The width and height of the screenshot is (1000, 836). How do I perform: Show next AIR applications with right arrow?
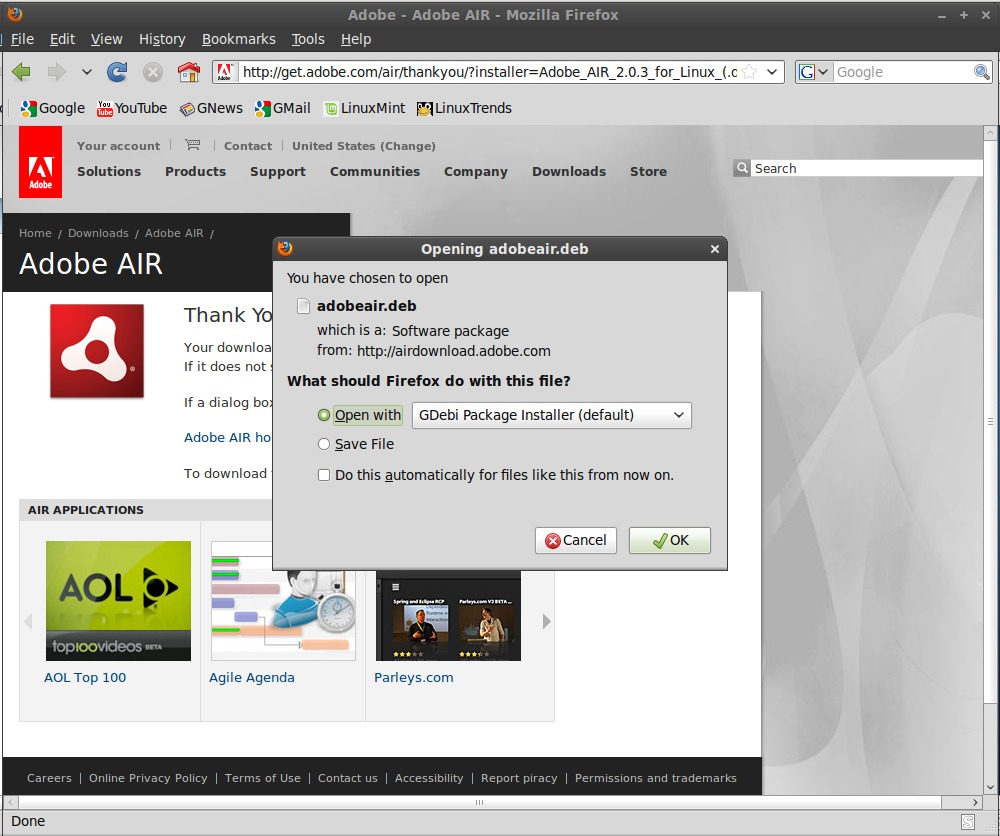coord(546,621)
